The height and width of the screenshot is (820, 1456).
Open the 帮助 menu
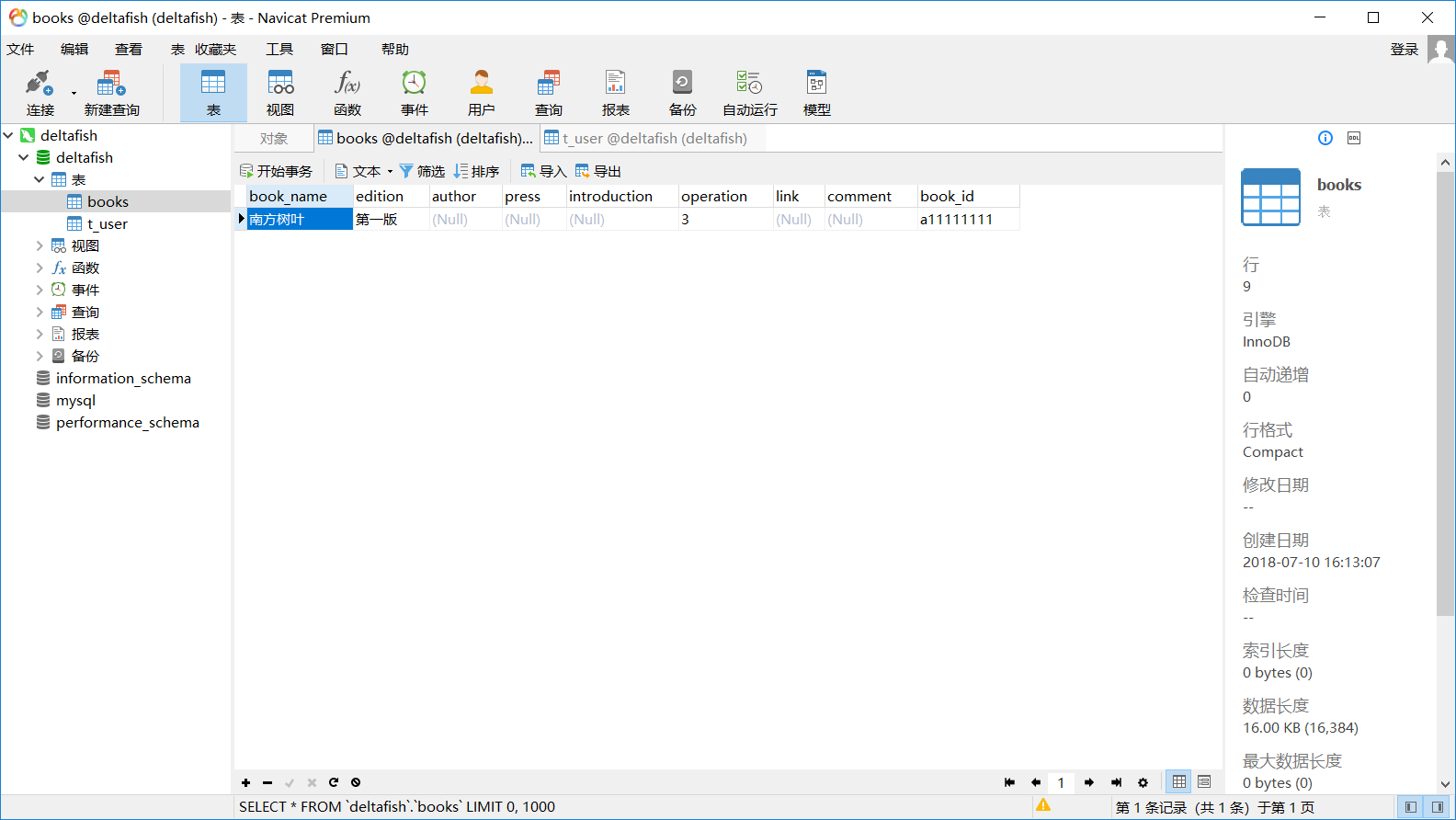coord(395,50)
